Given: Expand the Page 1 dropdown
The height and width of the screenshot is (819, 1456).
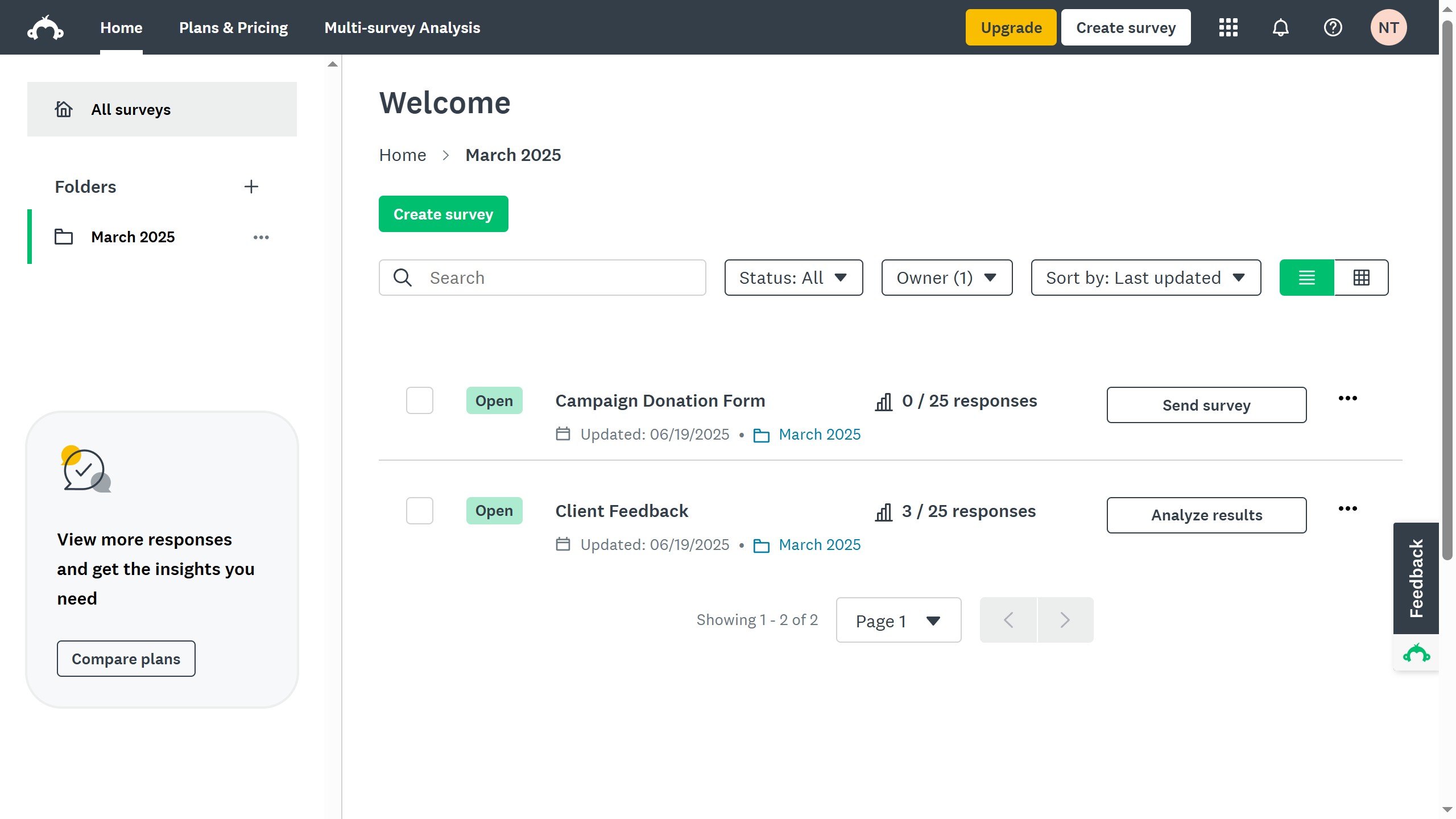Looking at the screenshot, I should [x=898, y=621].
